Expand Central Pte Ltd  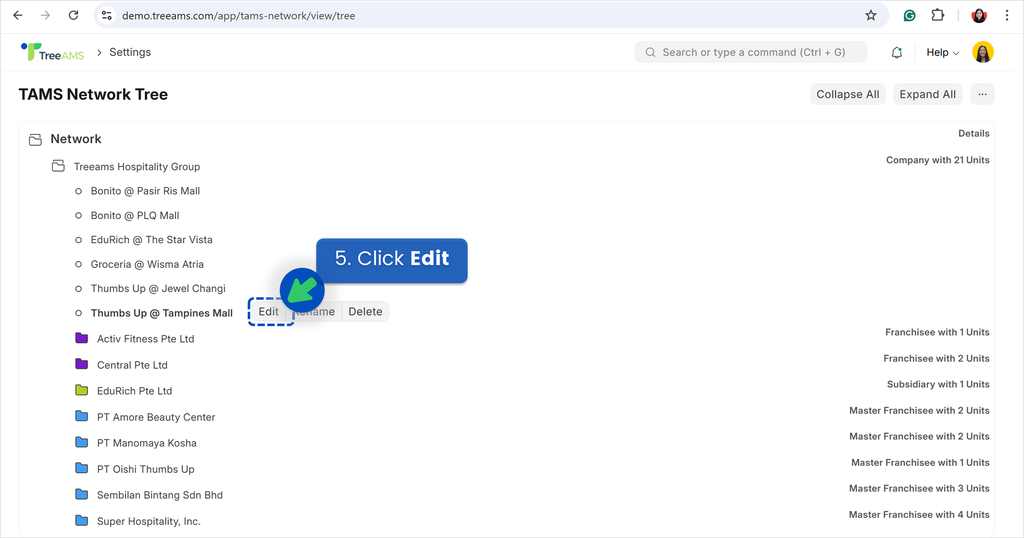coord(132,365)
